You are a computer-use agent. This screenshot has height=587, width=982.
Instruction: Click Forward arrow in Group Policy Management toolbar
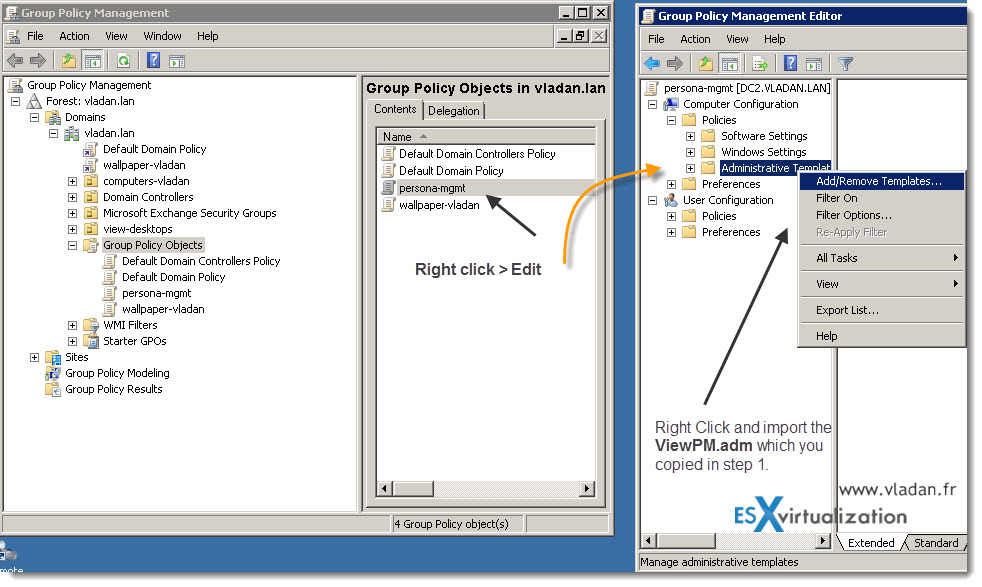tap(38, 61)
